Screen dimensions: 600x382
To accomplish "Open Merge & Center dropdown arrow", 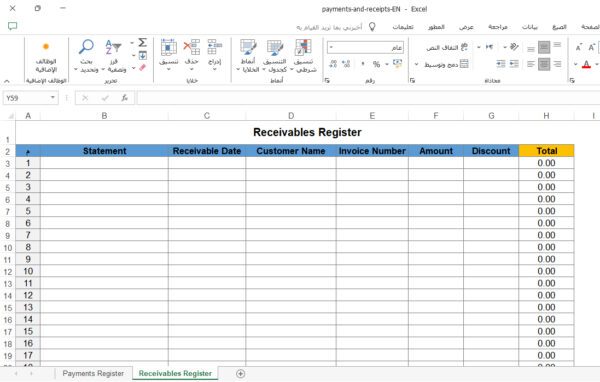I will click(417, 64).
